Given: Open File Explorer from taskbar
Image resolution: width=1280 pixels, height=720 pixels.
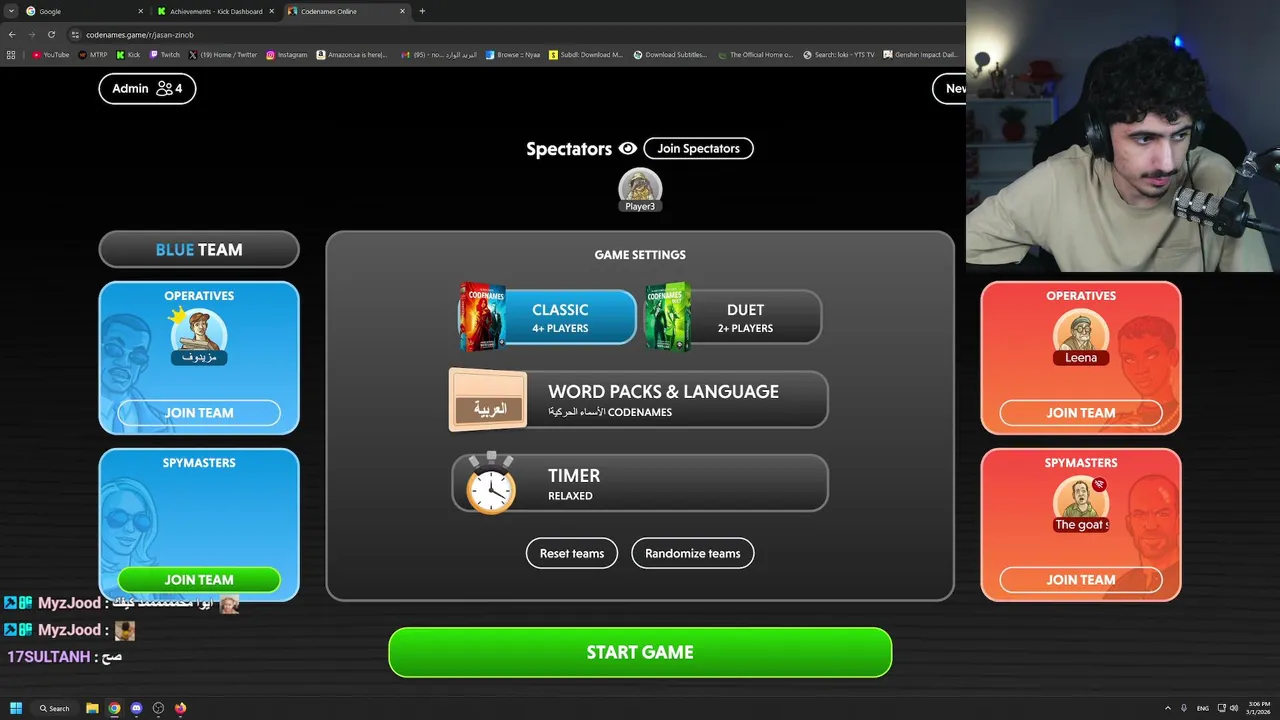Looking at the screenshot, I should (92, 708).
